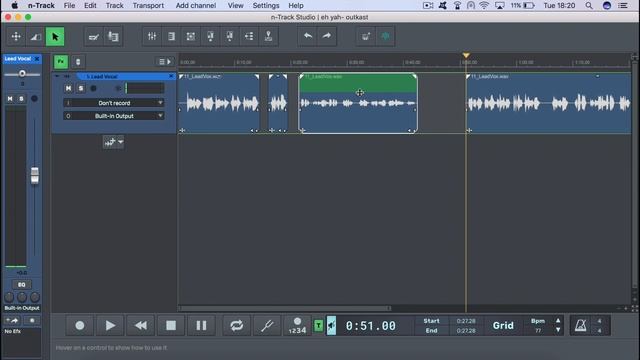Click the teal Songtree icon

click(385, 37)
